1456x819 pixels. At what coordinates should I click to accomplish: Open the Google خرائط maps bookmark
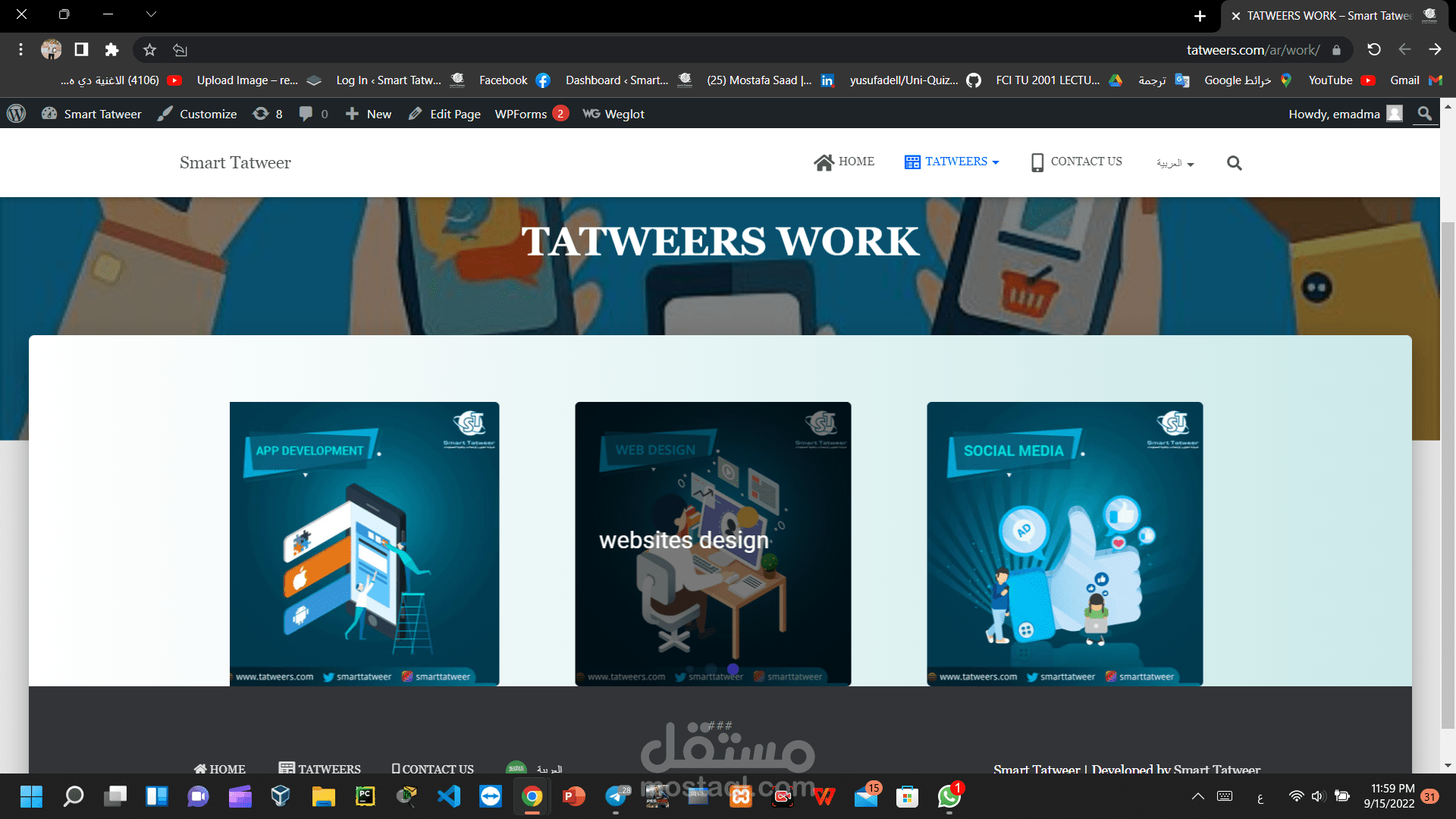1248,80
